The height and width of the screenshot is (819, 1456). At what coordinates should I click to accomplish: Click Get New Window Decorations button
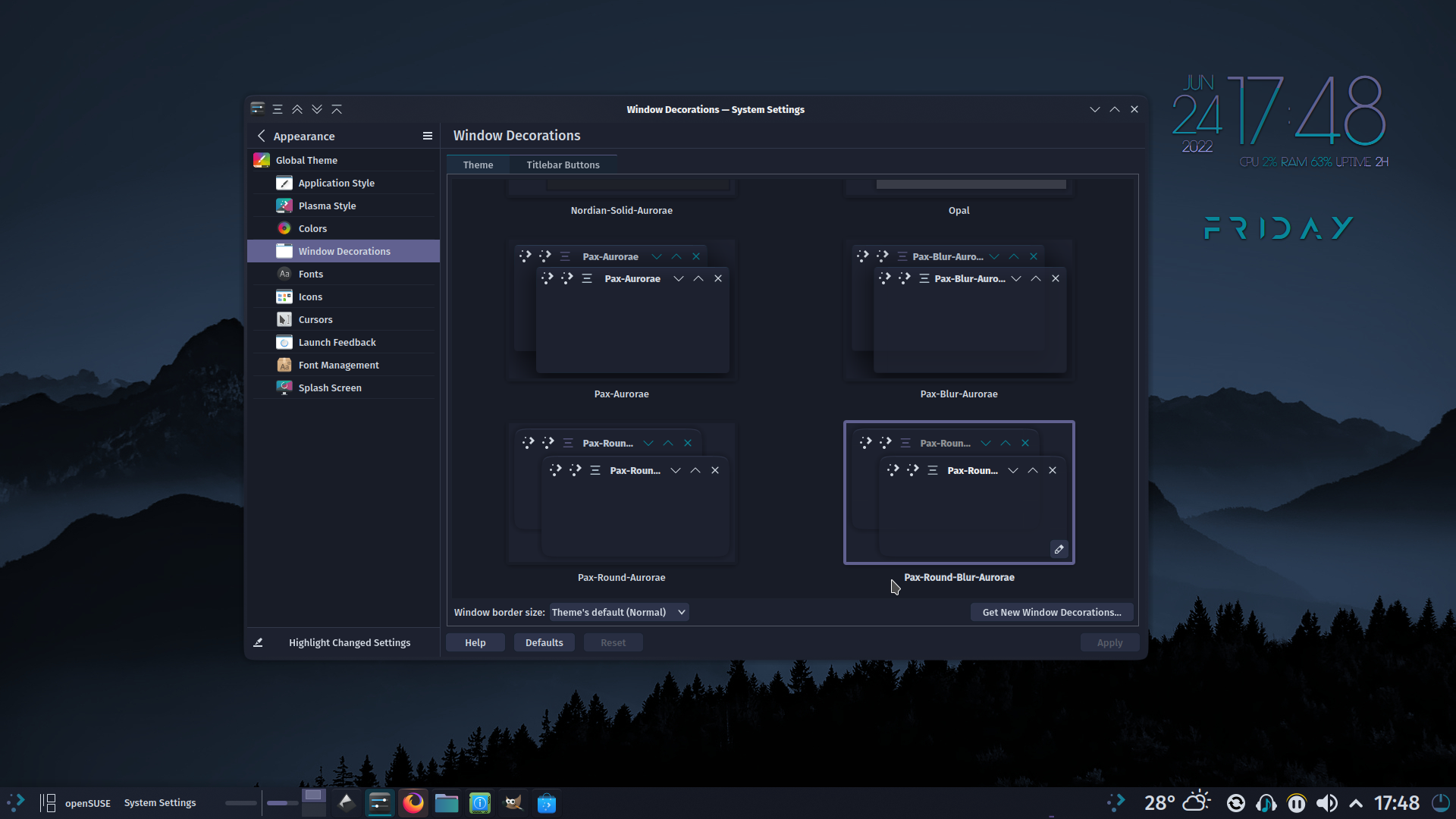(x=1052, y=612)
